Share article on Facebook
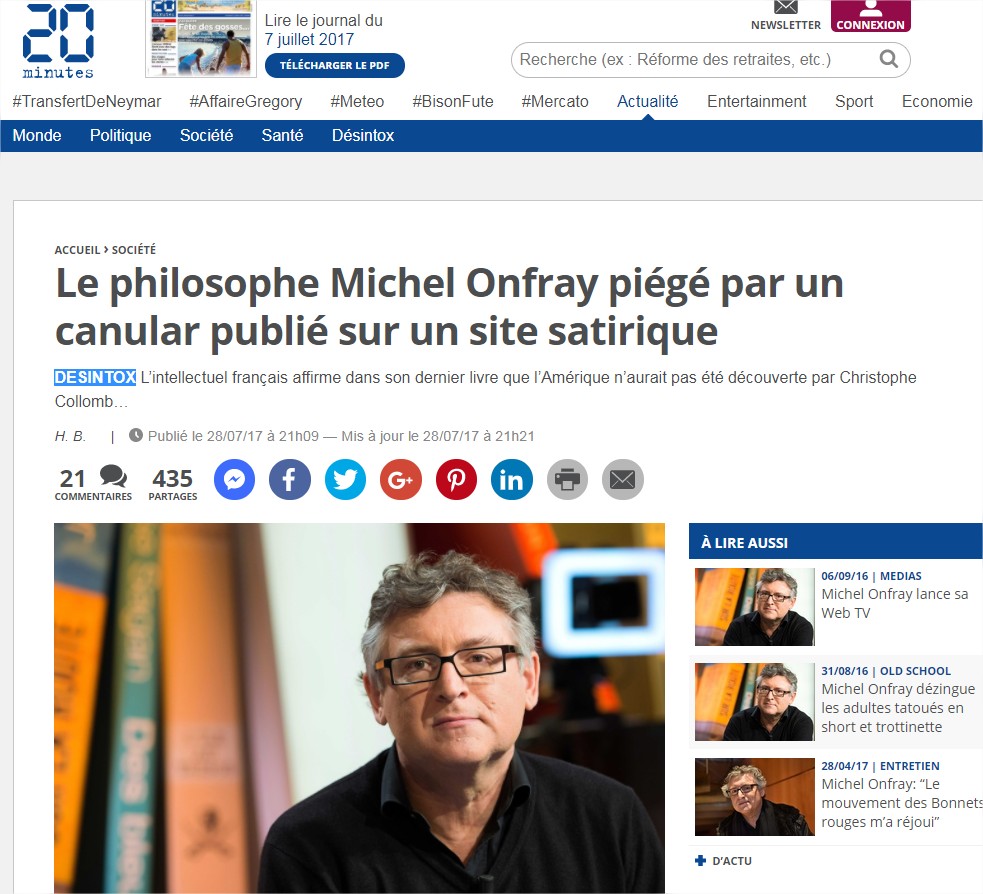This screenshot has width=983, height=894. pos(290,480)
